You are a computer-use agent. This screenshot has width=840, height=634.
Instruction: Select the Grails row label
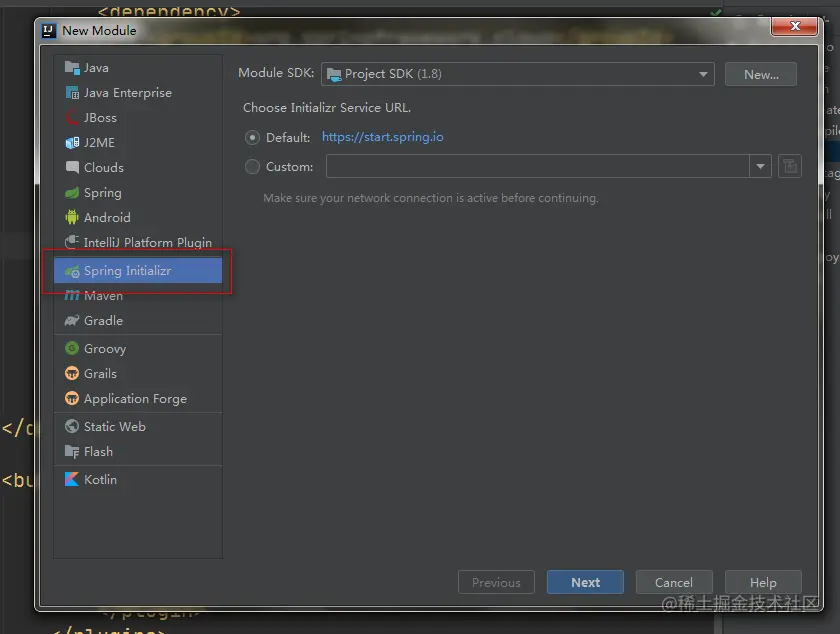(x=100, y=374)
